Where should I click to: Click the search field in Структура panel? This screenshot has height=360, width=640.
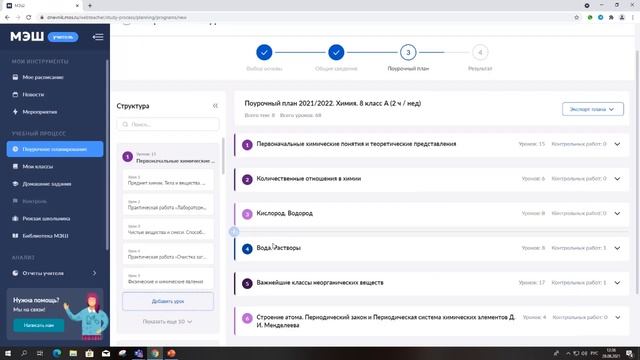168,124
